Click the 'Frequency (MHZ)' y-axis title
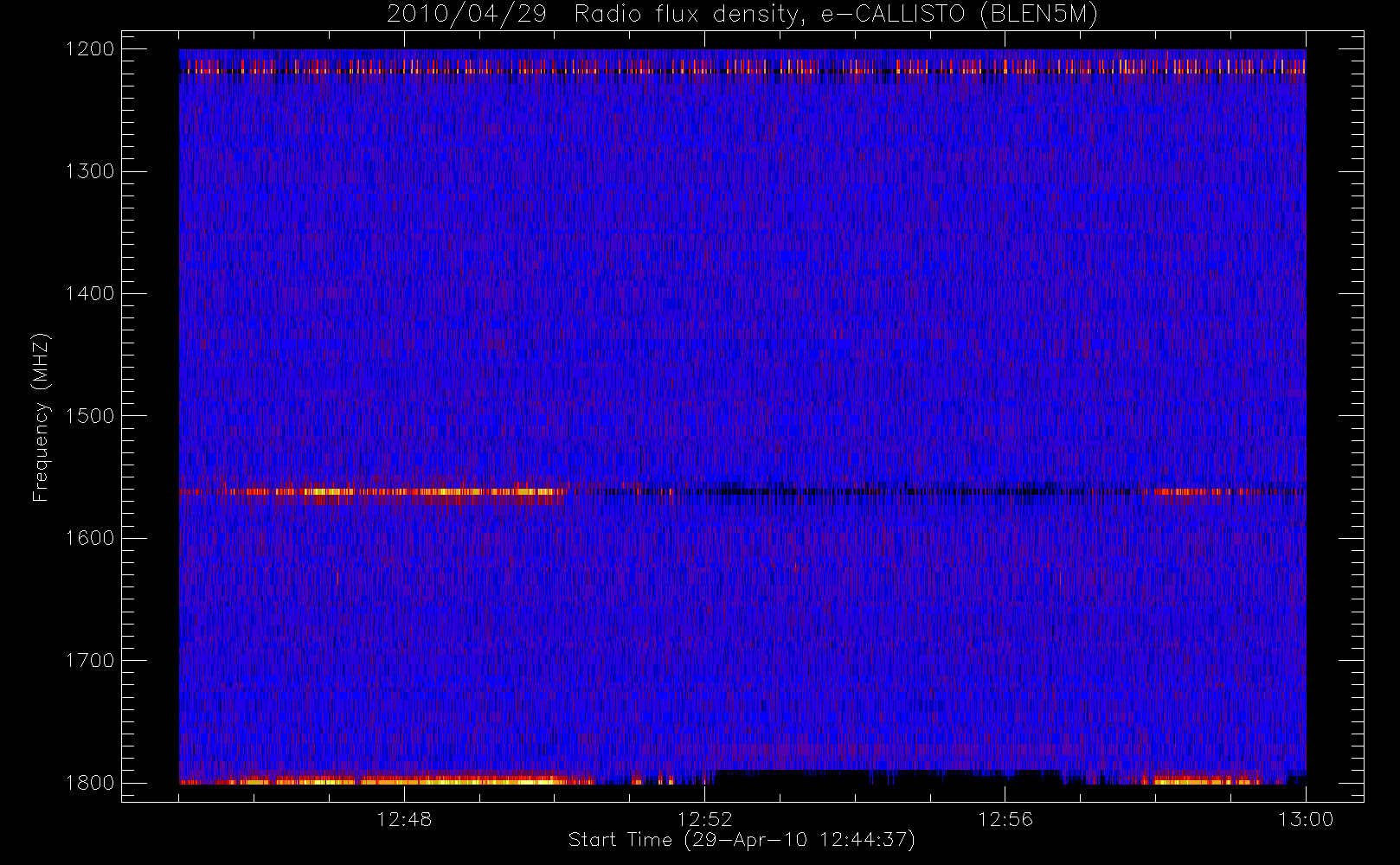 pyautogui.click(x=41, y=417)
